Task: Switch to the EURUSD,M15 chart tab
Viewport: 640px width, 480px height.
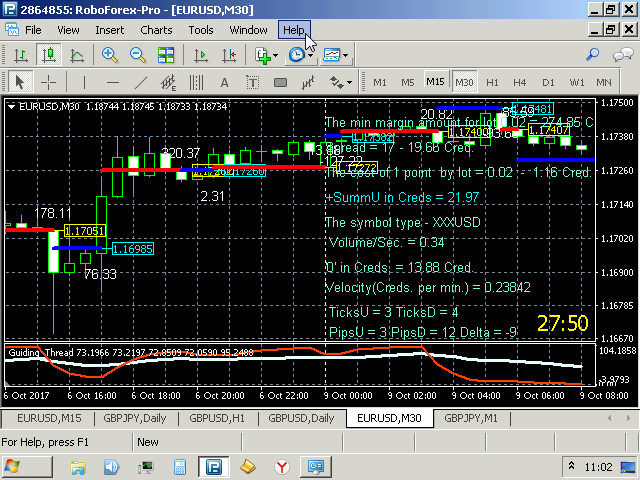Action: (x=49, y=418)
